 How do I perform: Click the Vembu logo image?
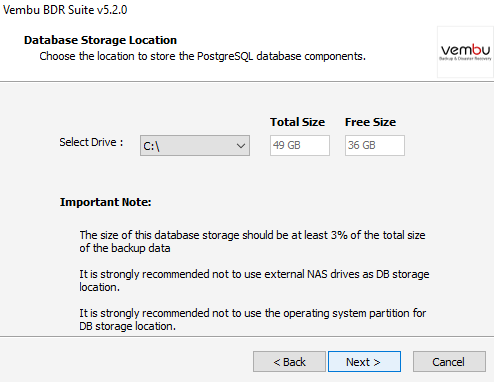(465, 52)
